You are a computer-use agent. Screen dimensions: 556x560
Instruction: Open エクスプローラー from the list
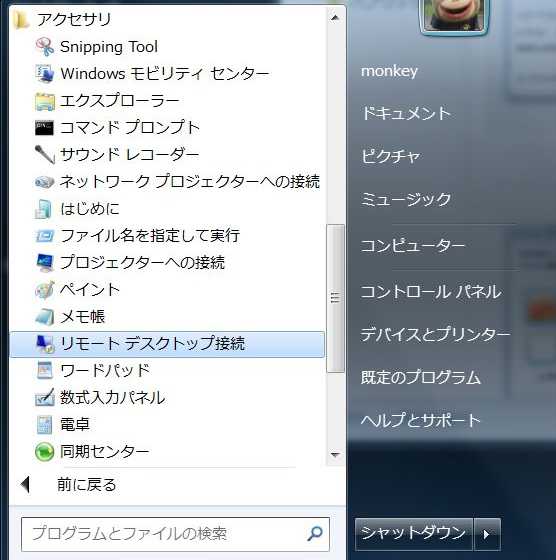167,101
